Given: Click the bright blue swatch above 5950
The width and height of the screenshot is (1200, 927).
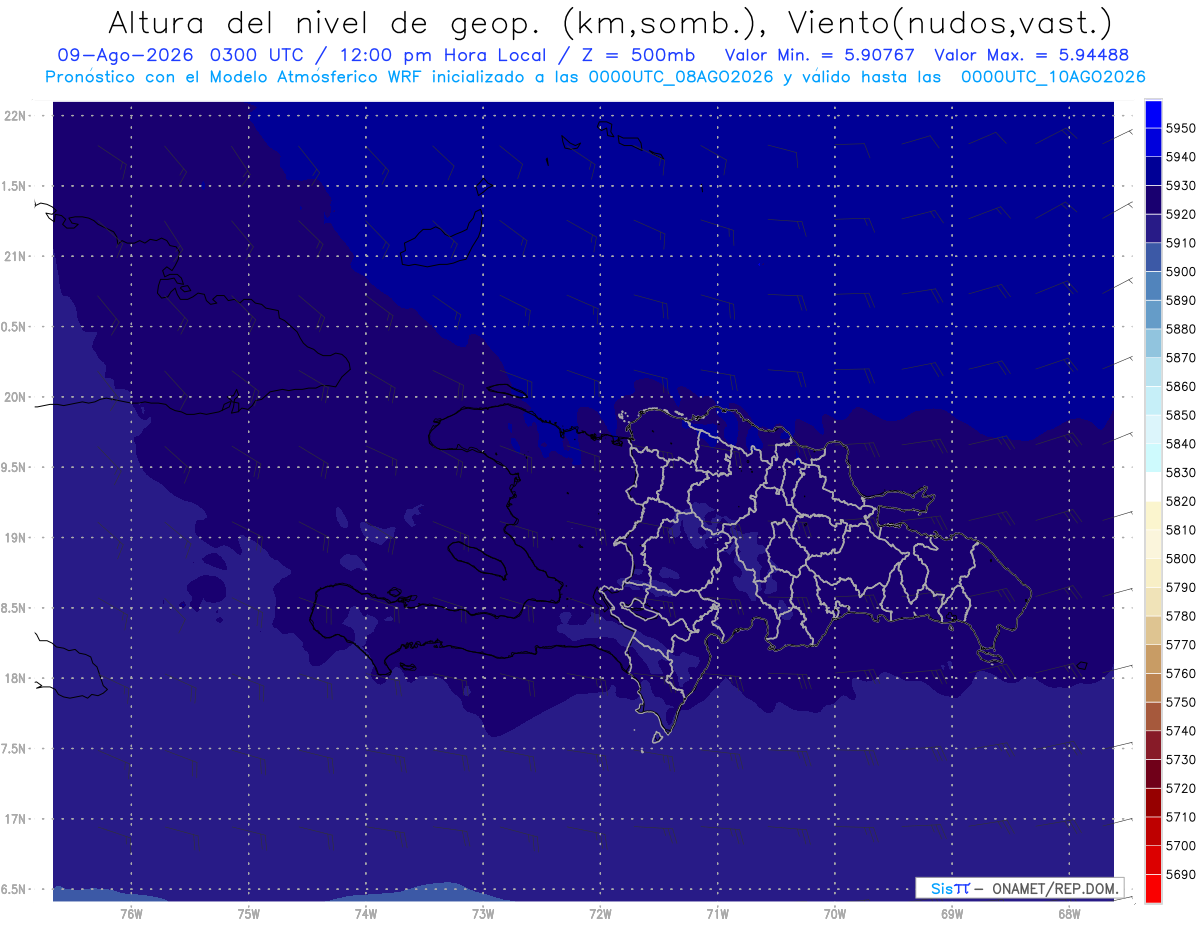Looking at the screenshot, I should 1153,114.
